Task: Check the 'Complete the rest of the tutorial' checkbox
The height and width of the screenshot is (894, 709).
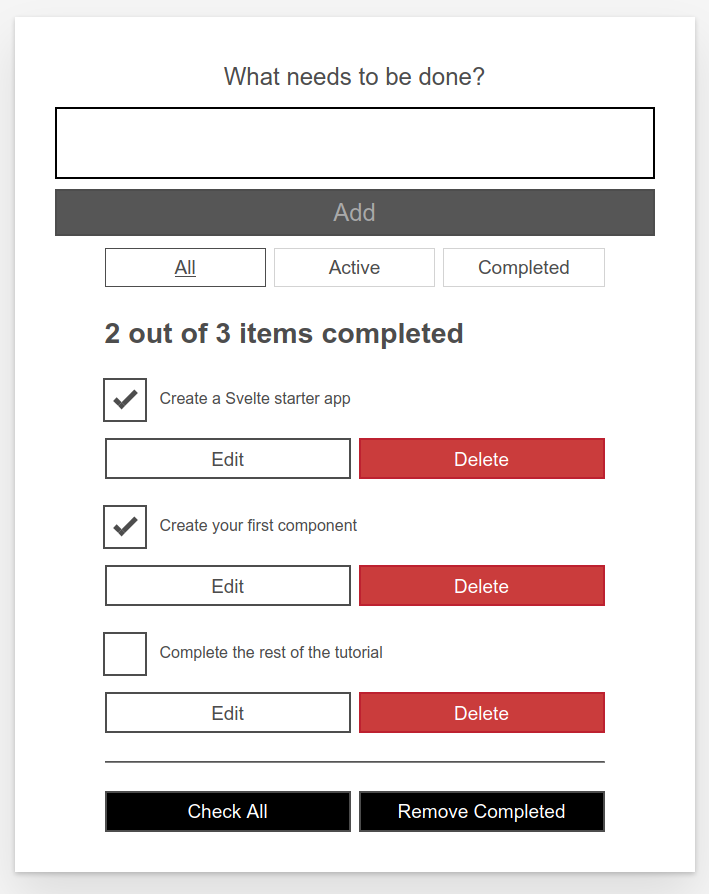Action: click(124, 653)
